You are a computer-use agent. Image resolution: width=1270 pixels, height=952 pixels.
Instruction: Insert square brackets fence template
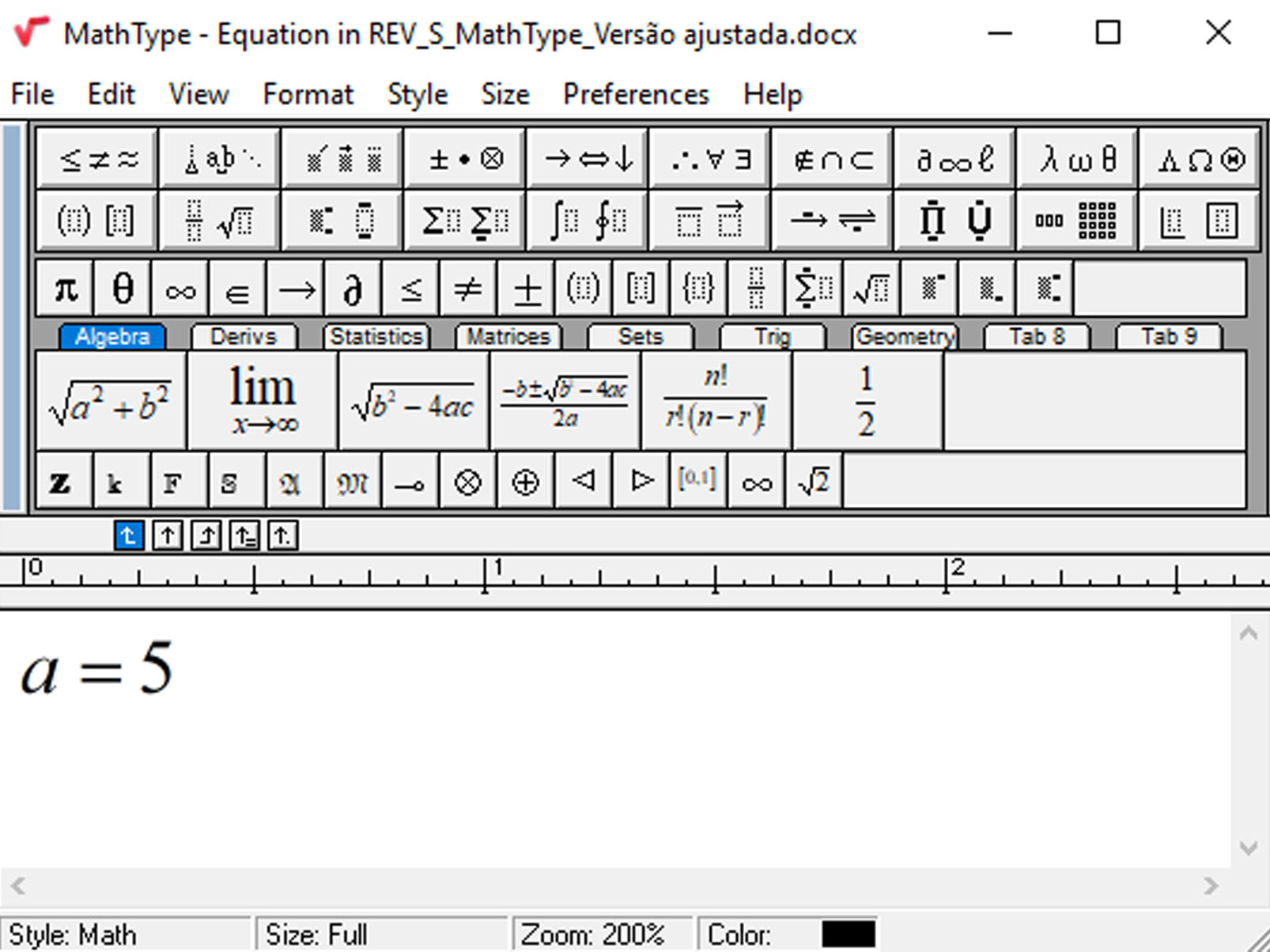pos(642,289)
